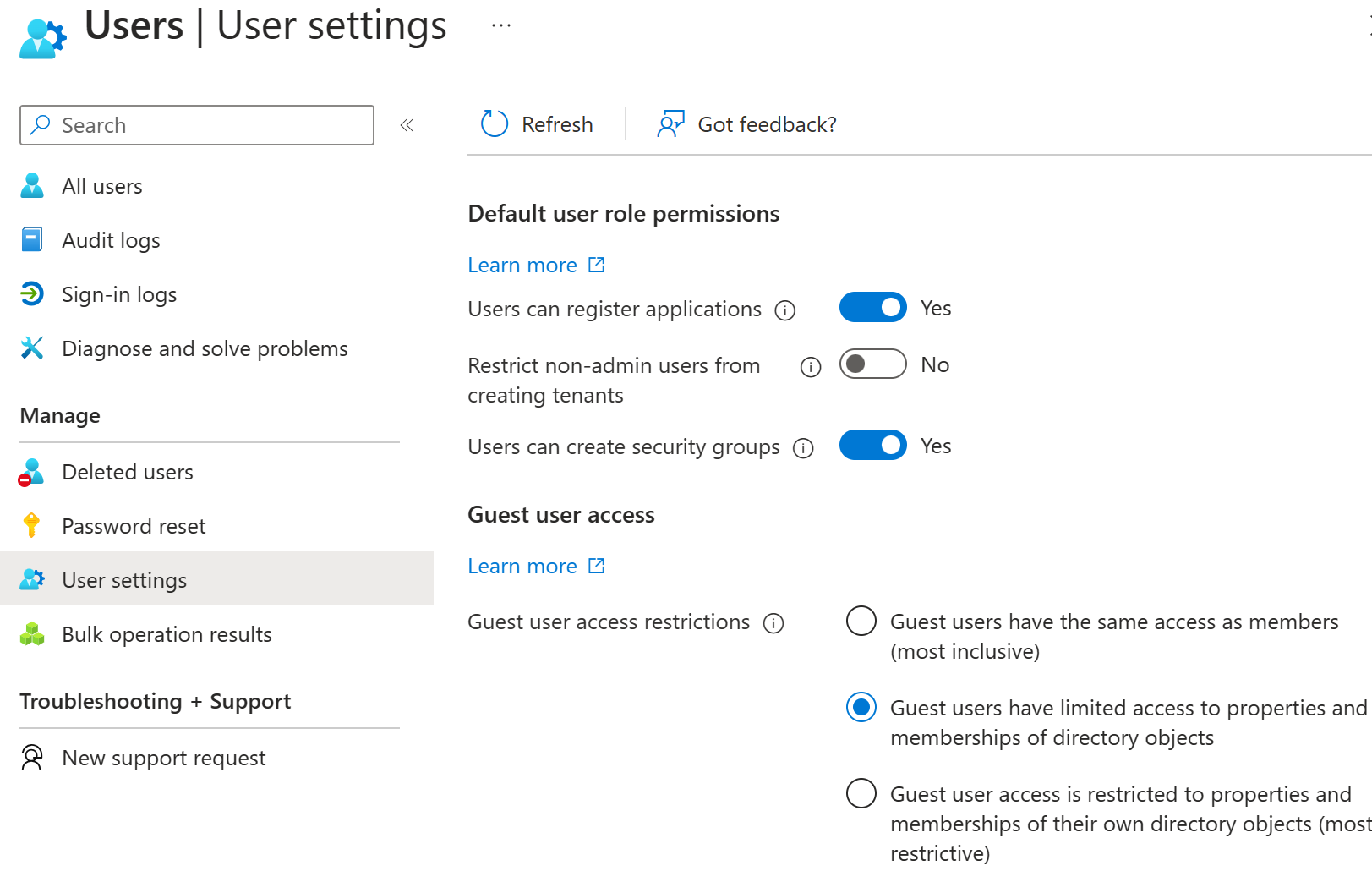
Task: Click Got feedback? button label
Action: tap(767, 124)
